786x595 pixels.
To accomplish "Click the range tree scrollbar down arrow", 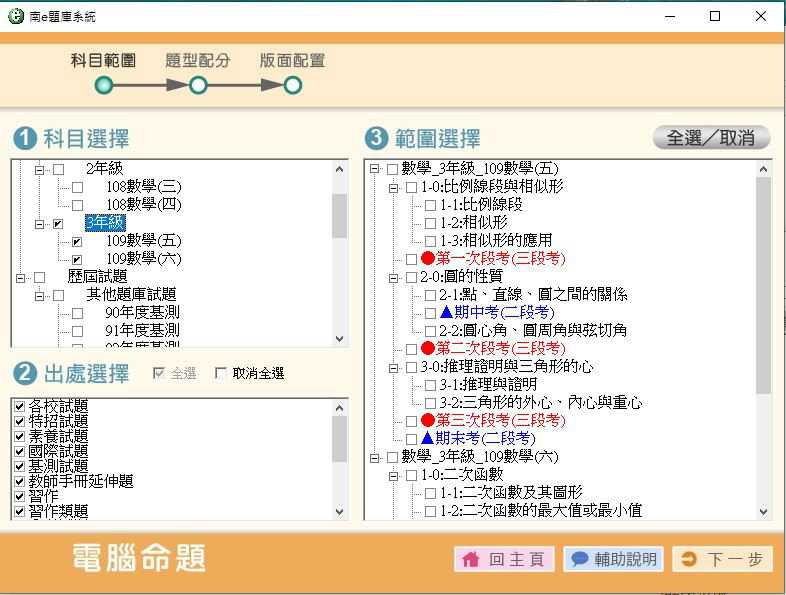I will (763, 511).
